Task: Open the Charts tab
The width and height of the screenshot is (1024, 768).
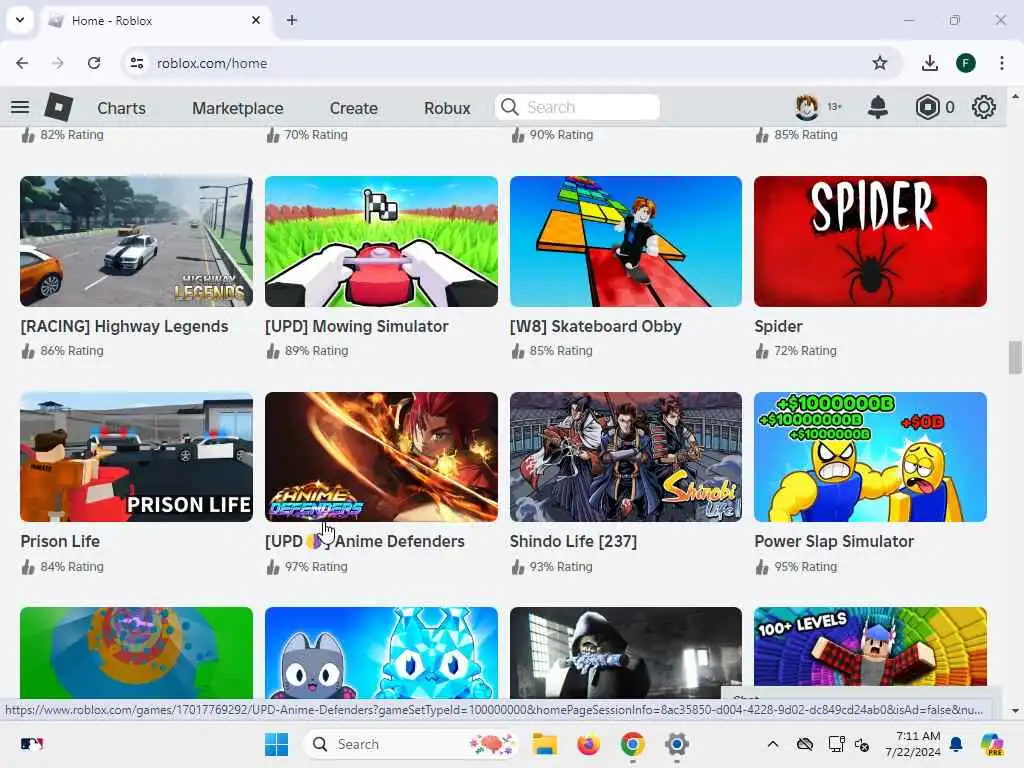Action: [x=121, y=108]
